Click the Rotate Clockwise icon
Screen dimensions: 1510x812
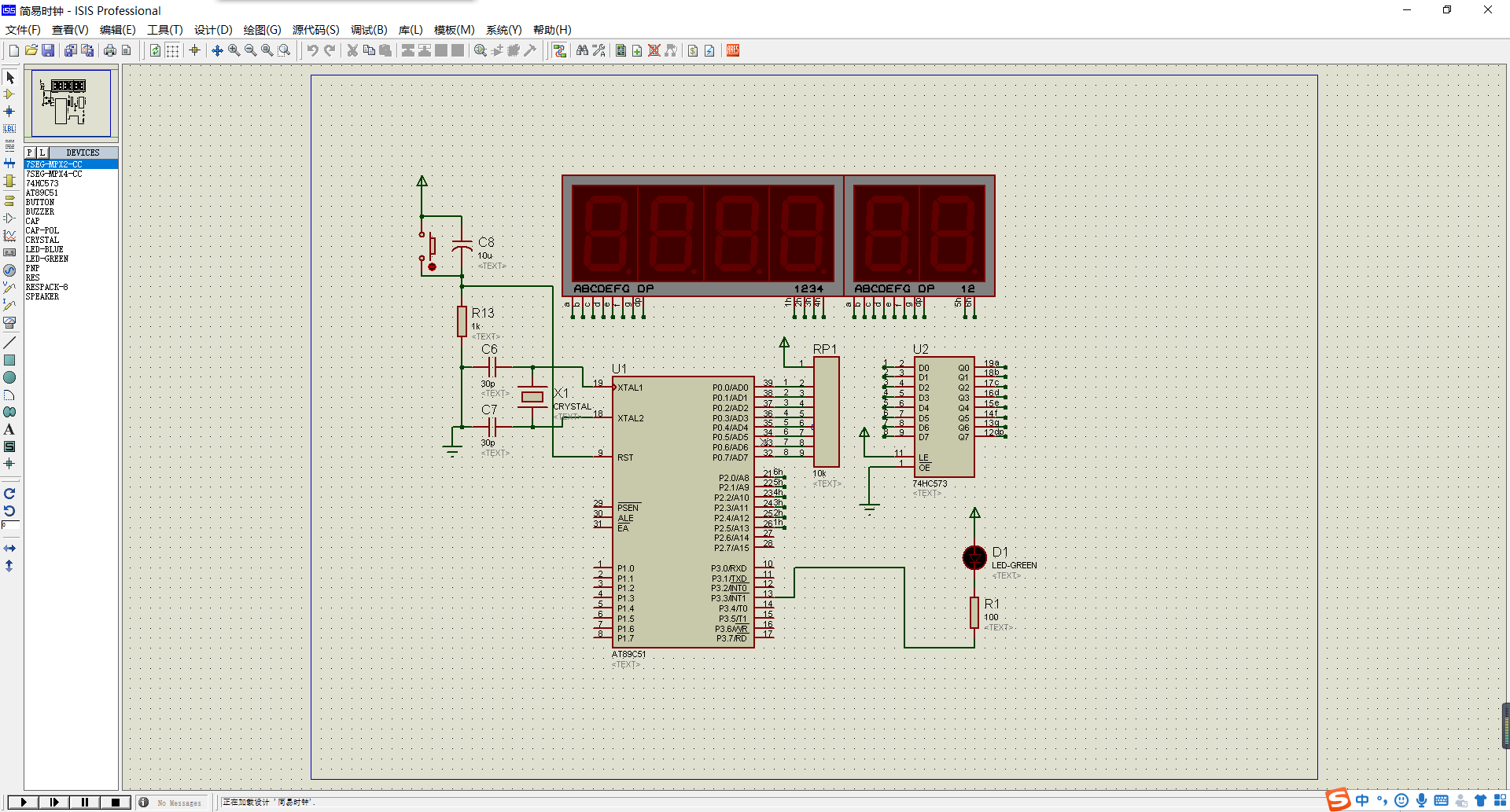tap(9, 494)
